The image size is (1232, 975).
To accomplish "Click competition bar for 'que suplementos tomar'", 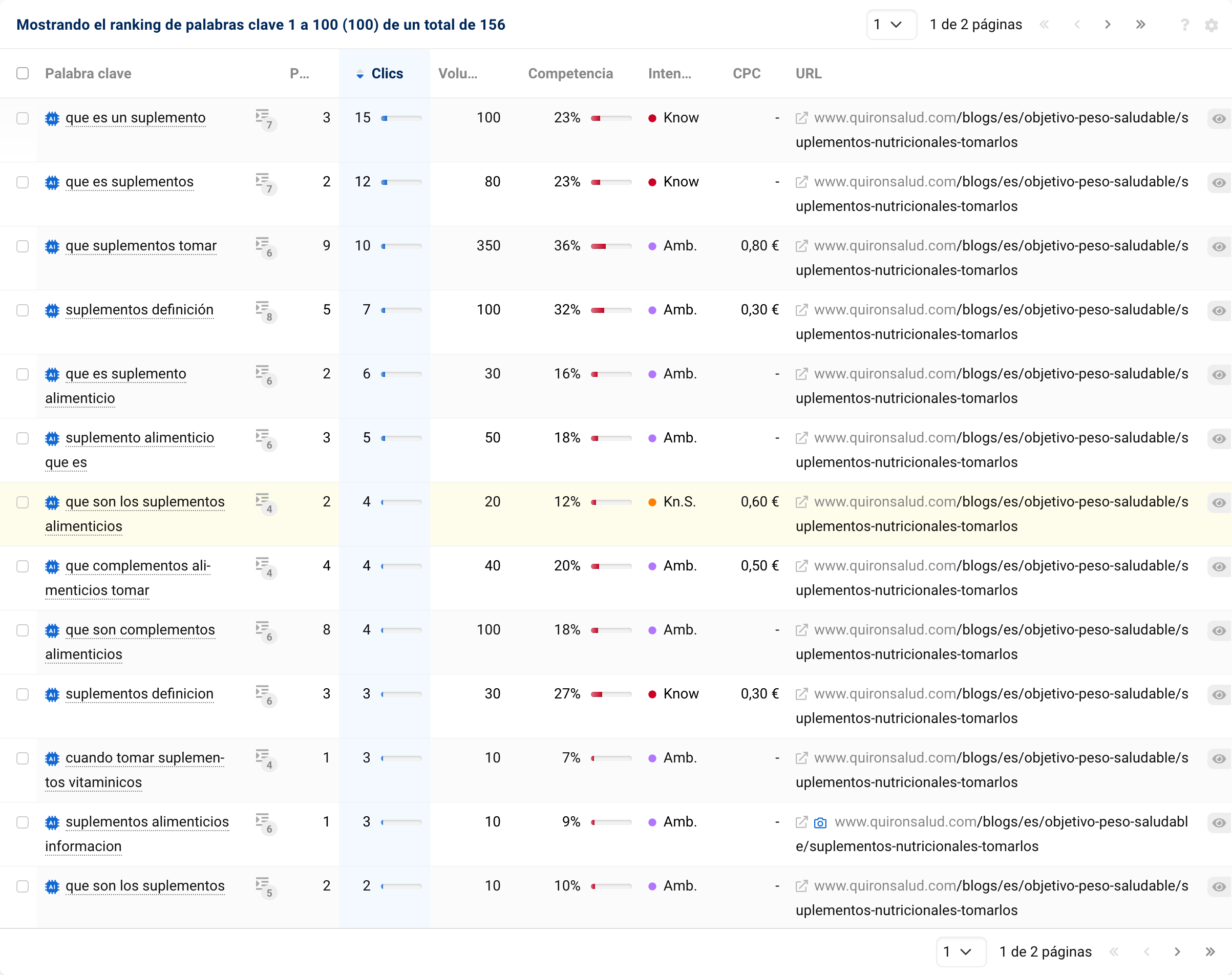I will 611,246.
